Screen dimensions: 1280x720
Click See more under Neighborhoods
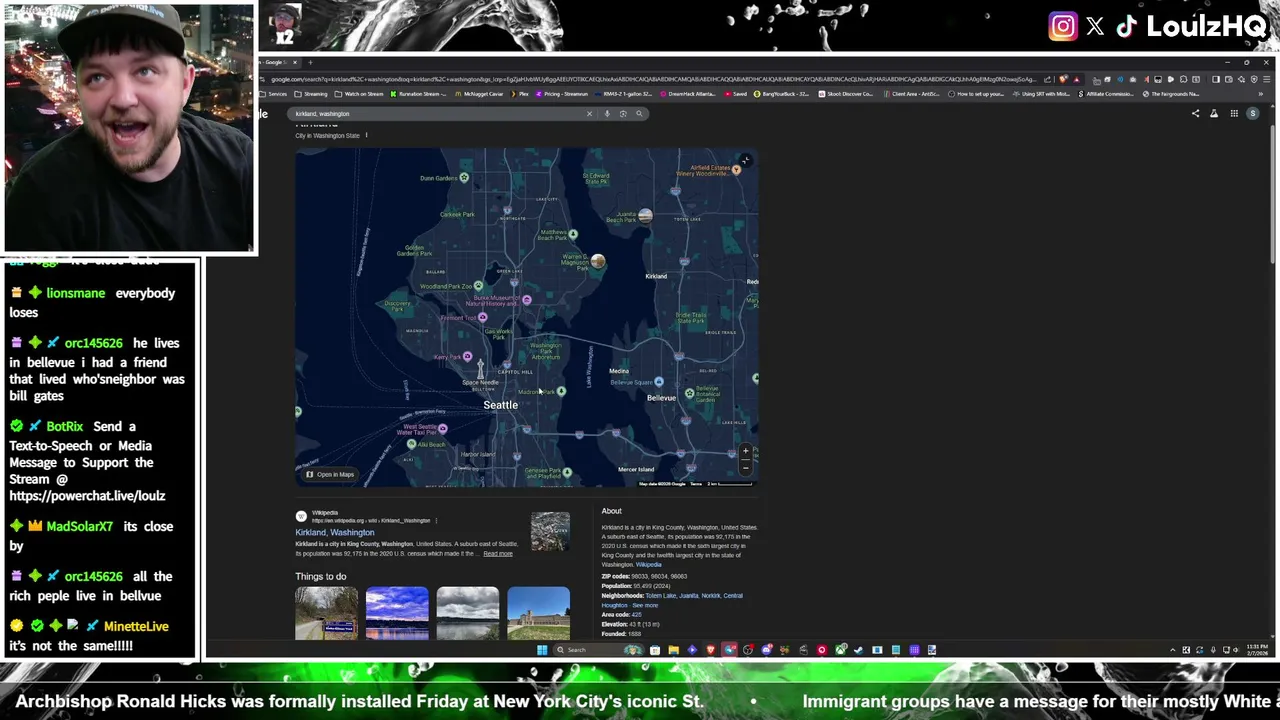645,605
